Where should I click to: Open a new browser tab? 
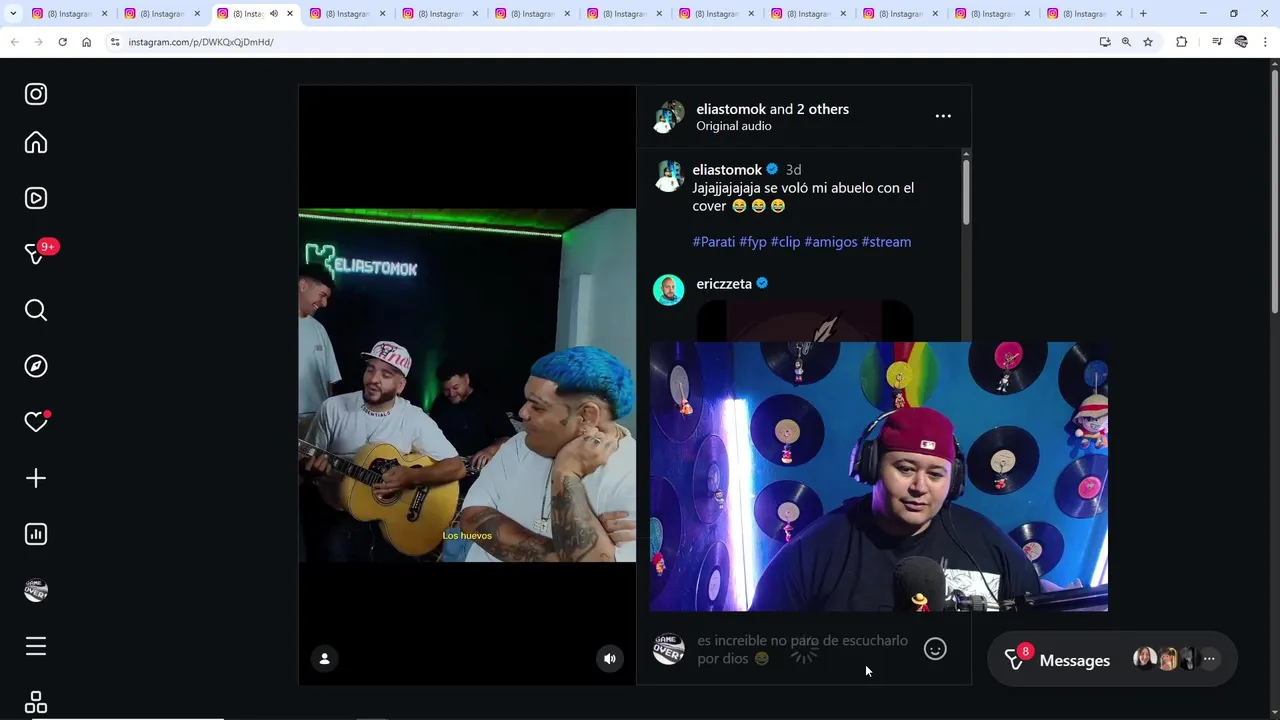(1143, 14)
